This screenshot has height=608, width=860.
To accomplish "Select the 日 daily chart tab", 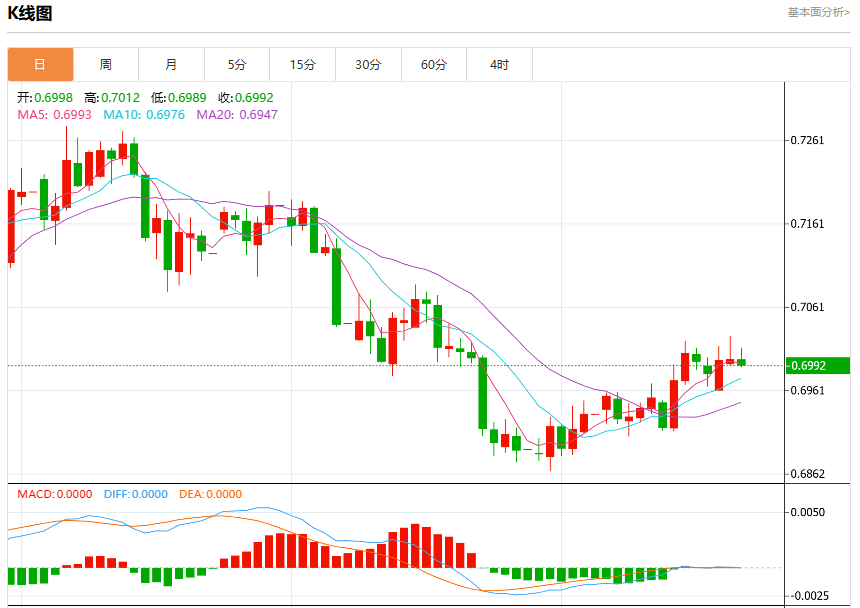I will pyautogui.click(x=40, y=65).
